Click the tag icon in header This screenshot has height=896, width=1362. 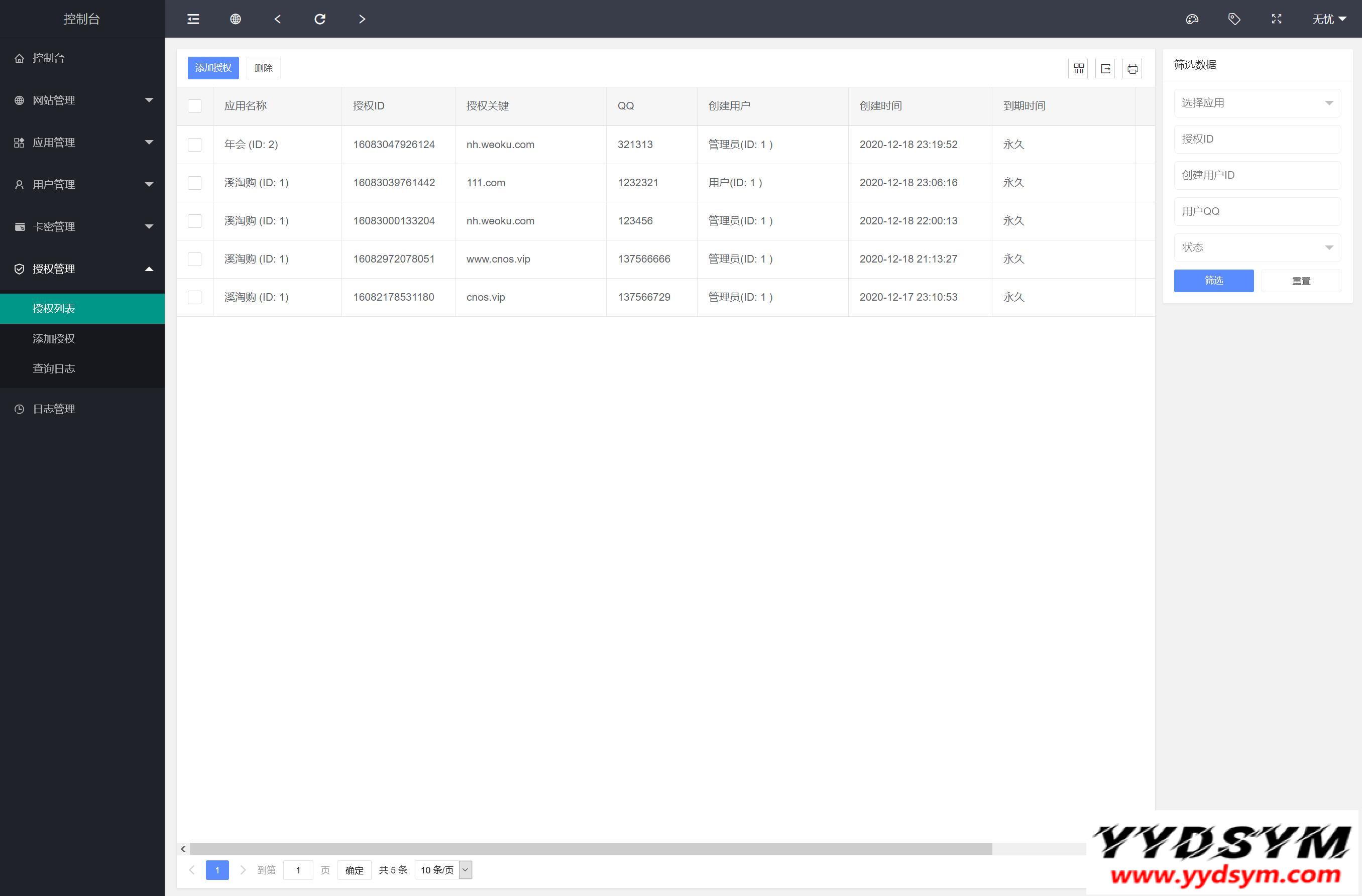click(1234, 19)
